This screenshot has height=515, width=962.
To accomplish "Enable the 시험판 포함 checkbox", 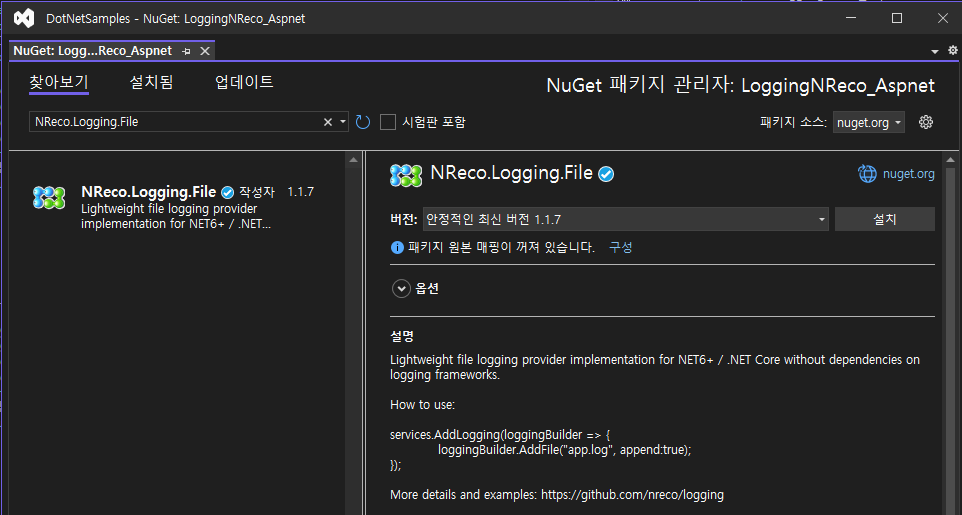I will (x=388, y=122).
